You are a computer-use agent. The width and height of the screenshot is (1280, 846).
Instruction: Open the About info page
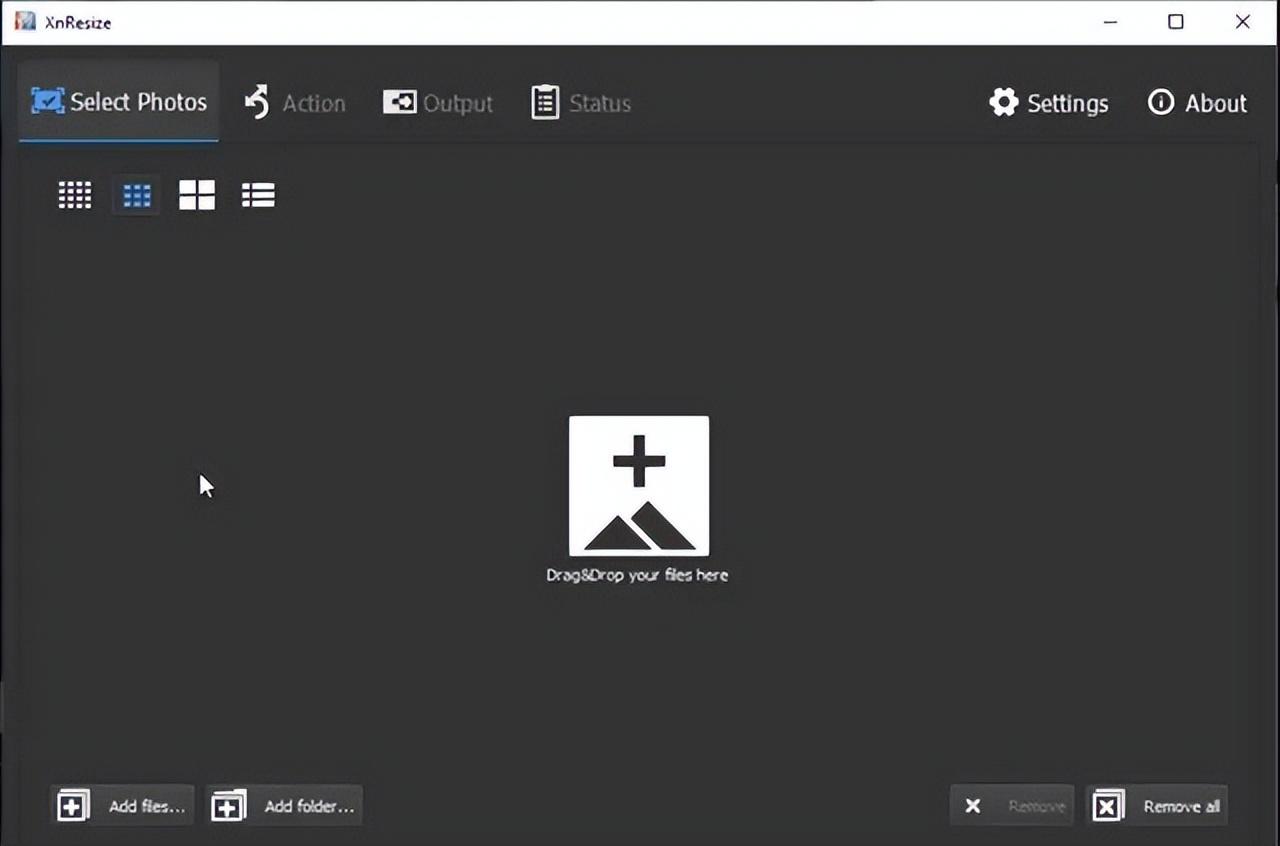tap(1197, 103)
